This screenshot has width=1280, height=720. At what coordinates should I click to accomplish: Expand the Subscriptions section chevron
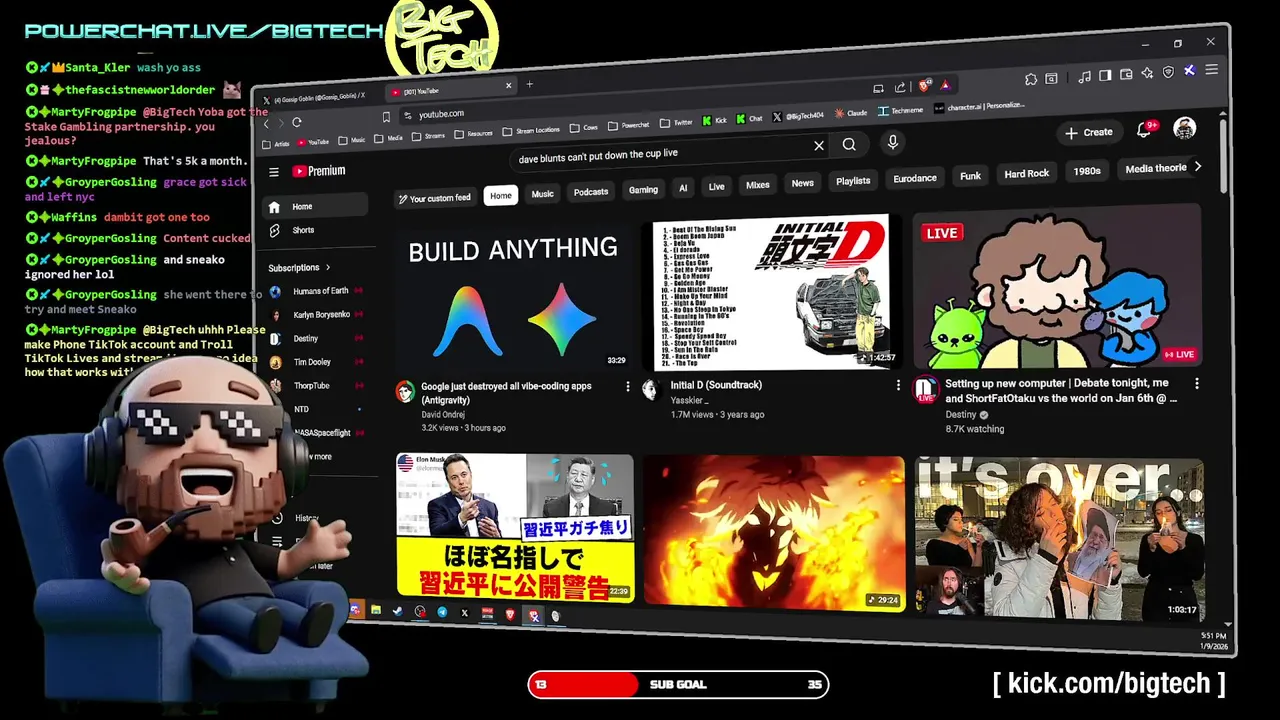327,268
